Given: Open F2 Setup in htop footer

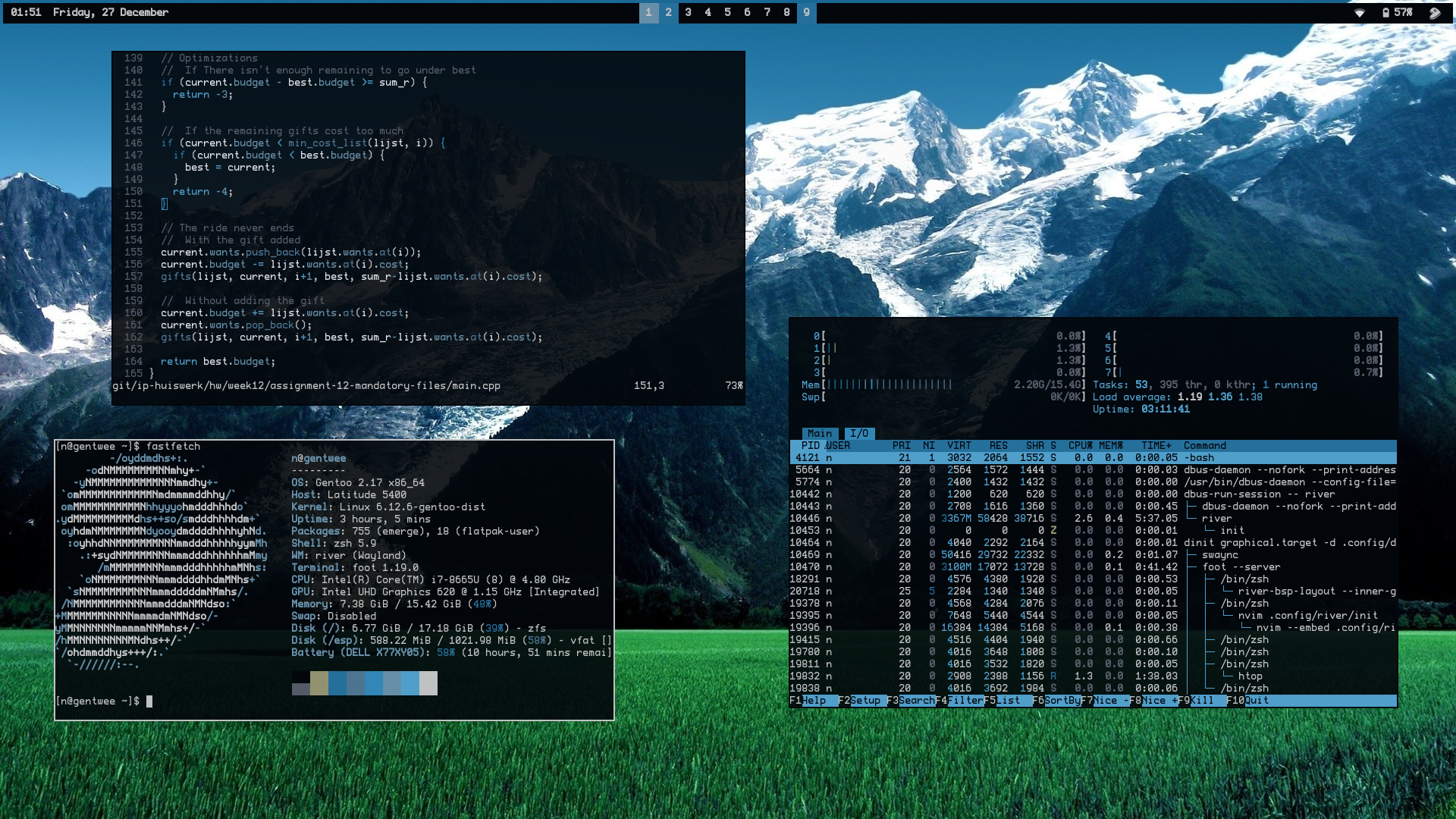Looking at the screenshot, I should 861,701.
